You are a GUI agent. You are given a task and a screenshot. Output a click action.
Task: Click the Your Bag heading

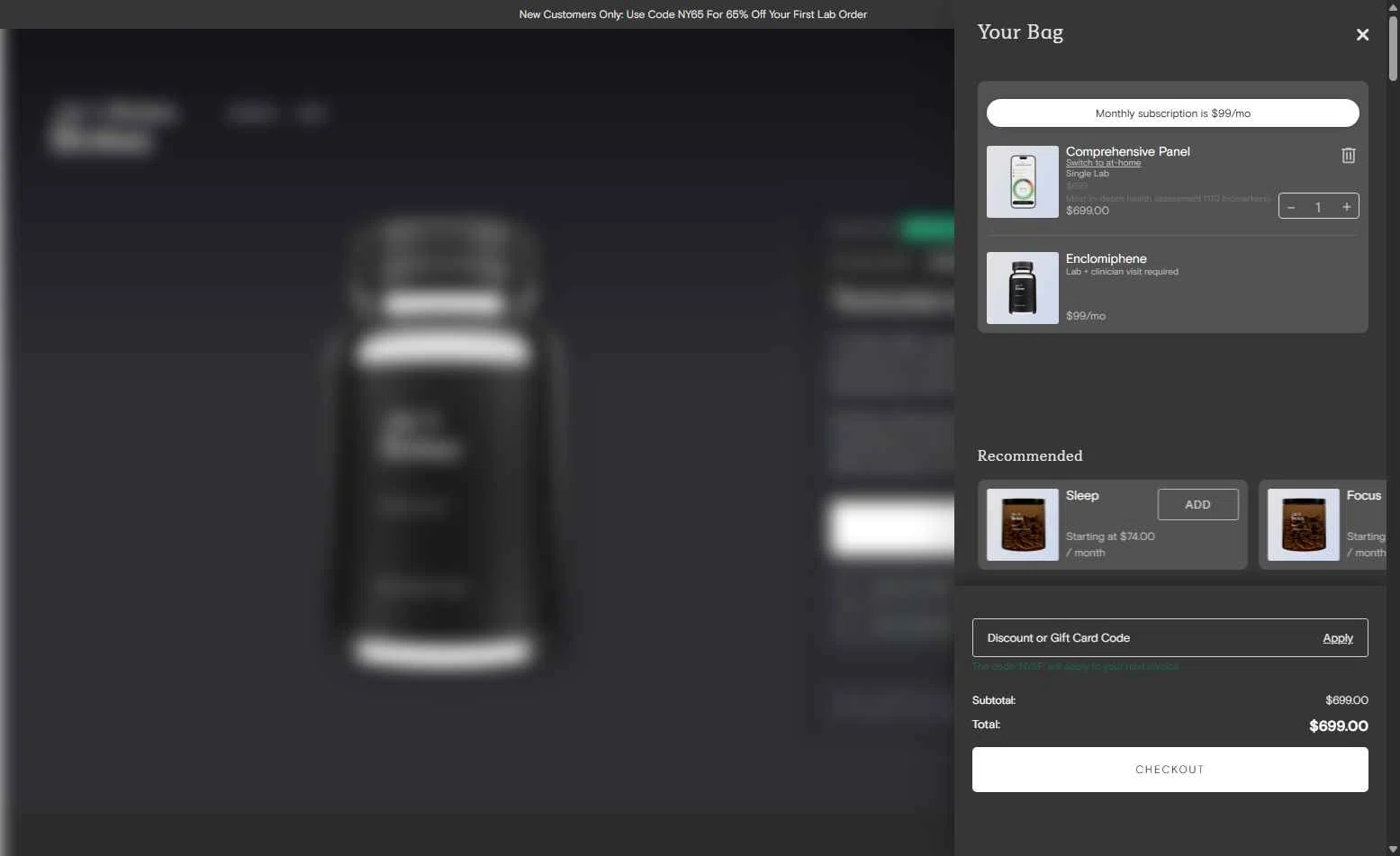point(1020,32)
